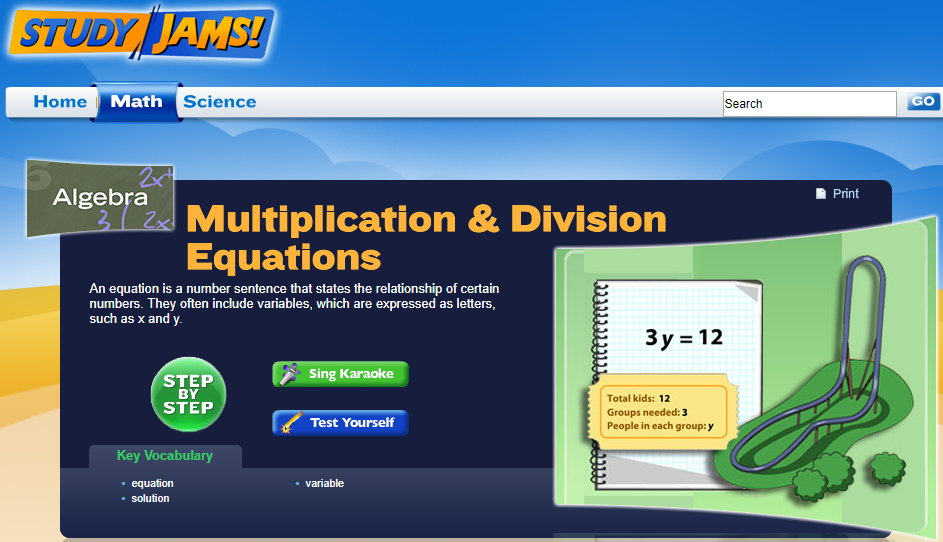Launch Sing Karaoke

pos(340,374)
